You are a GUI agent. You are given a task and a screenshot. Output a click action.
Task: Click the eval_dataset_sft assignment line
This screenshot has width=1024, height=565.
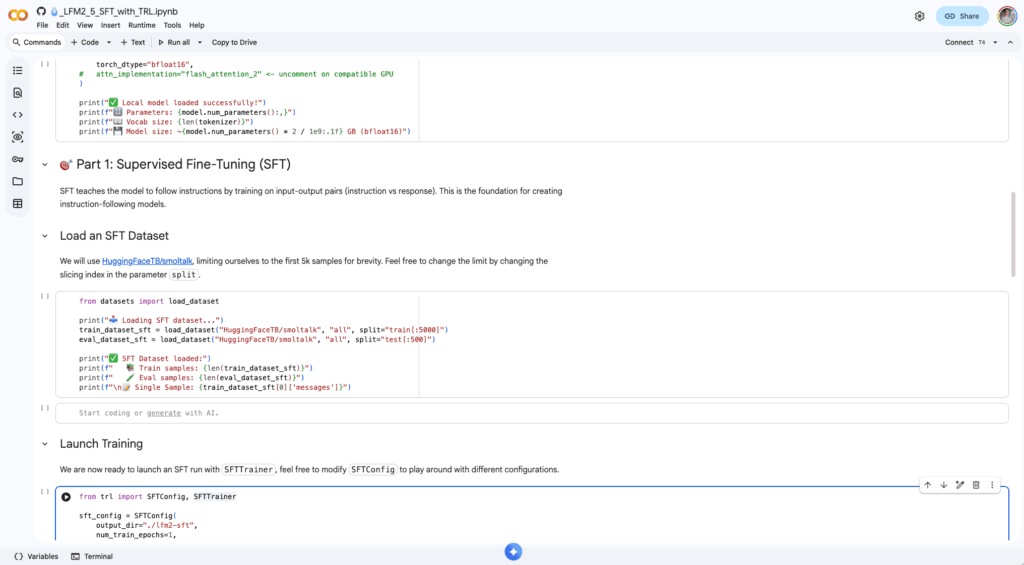coord(257,340)
